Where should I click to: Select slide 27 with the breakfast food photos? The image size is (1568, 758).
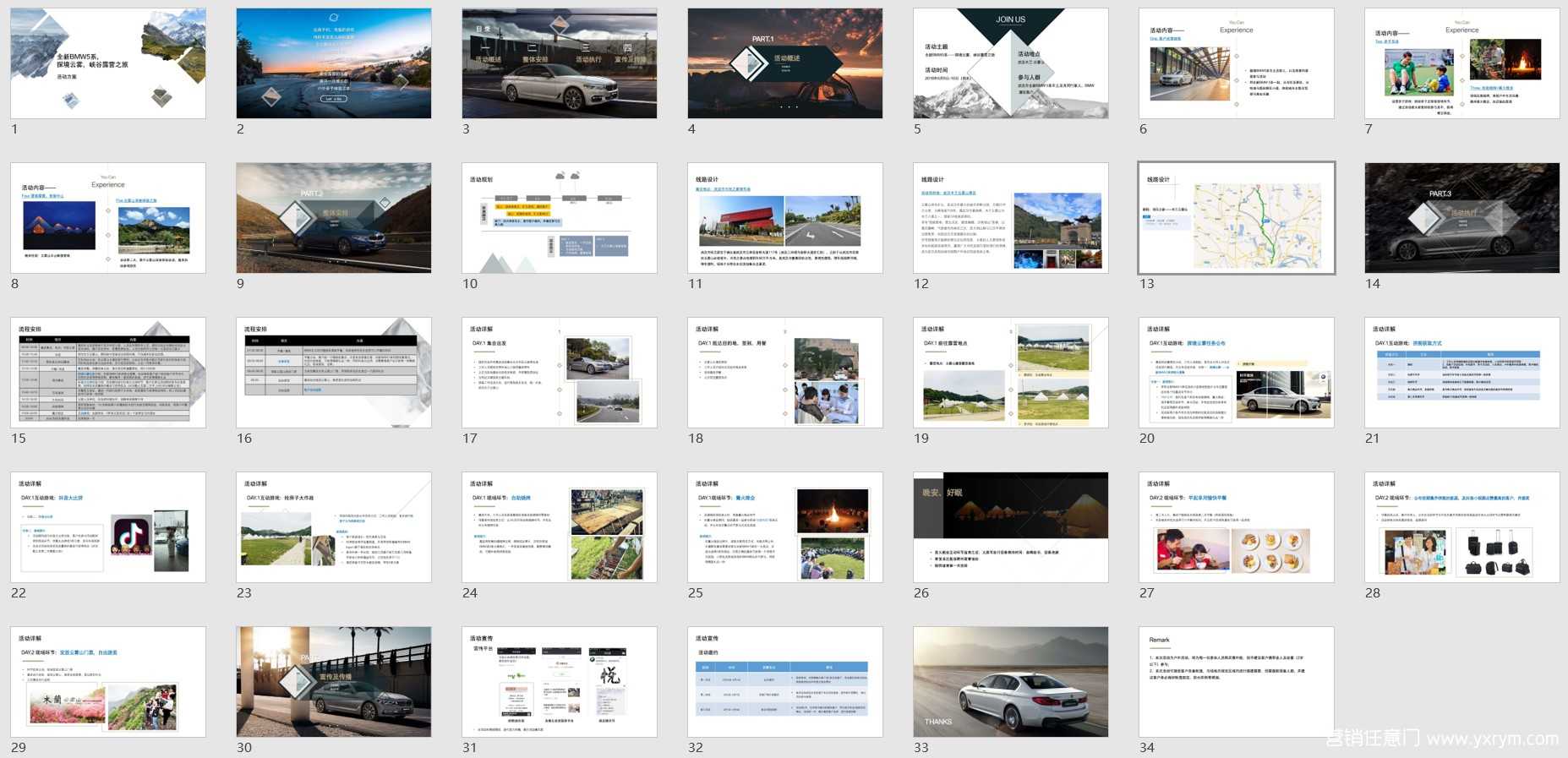tap(1237, 527)
